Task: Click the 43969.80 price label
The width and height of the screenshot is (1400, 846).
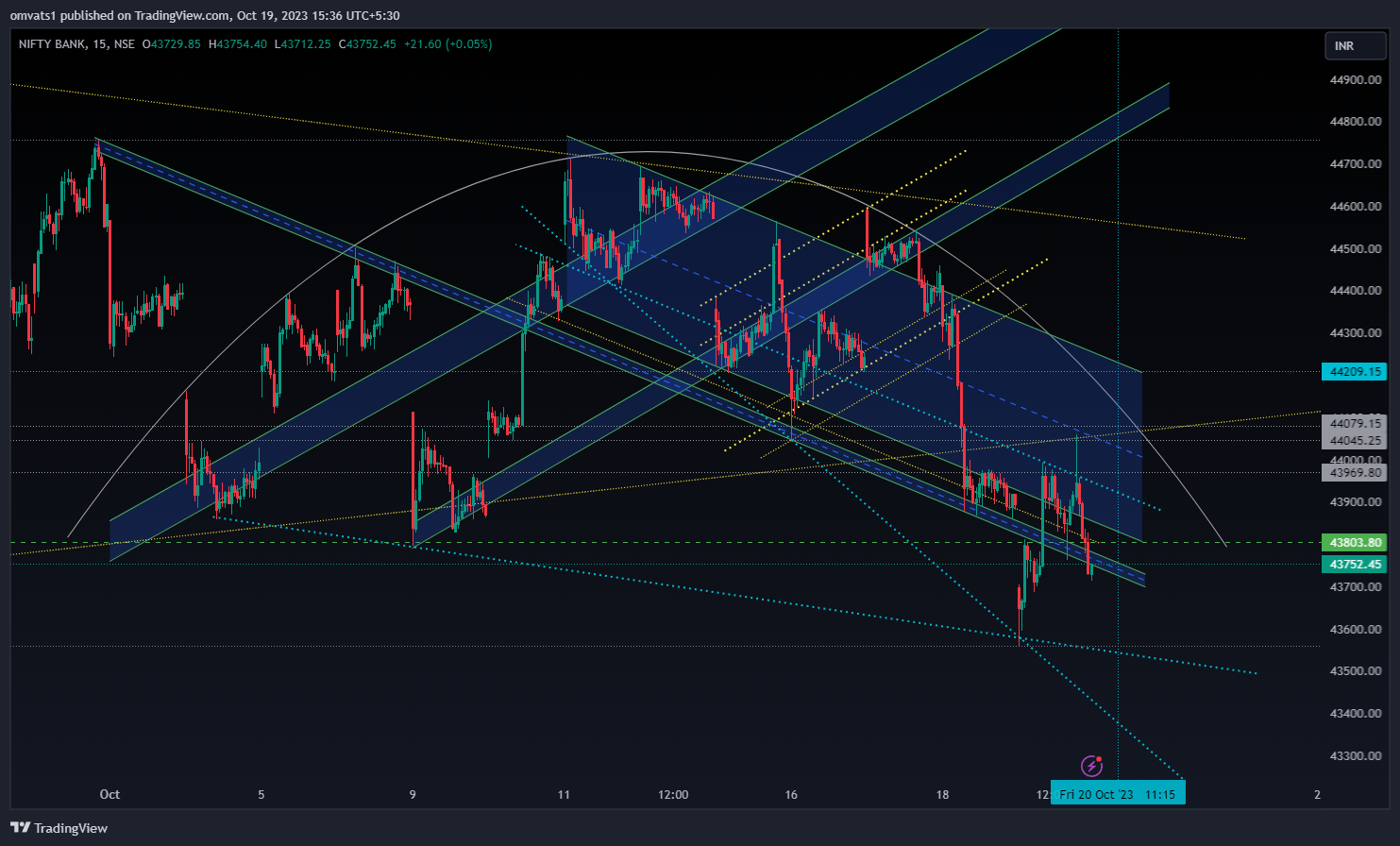Action: tap(1356, 473)
